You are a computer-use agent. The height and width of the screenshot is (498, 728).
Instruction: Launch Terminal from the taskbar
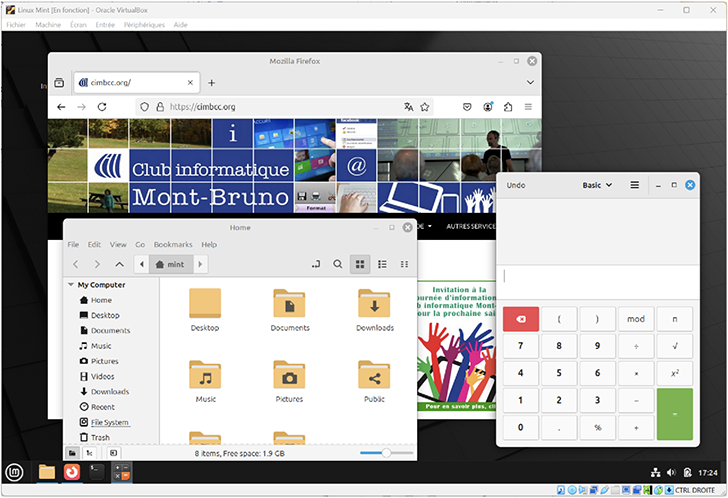pos(98,472)
